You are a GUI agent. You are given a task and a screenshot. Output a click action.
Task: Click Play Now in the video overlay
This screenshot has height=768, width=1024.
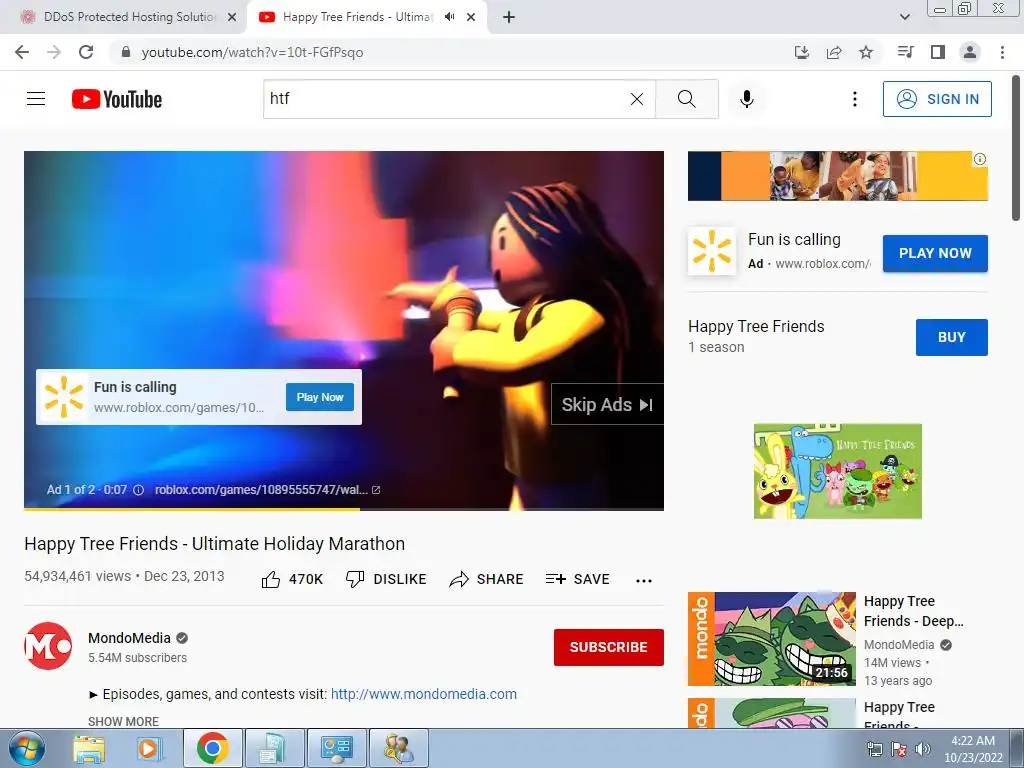320,397
